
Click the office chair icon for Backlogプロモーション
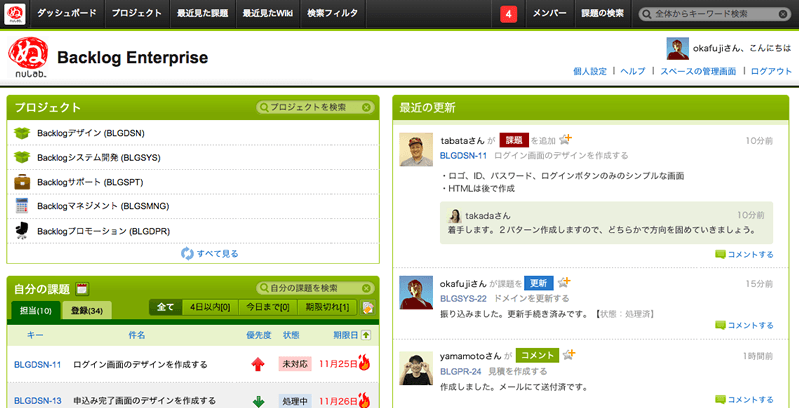[x=22, y=231]
